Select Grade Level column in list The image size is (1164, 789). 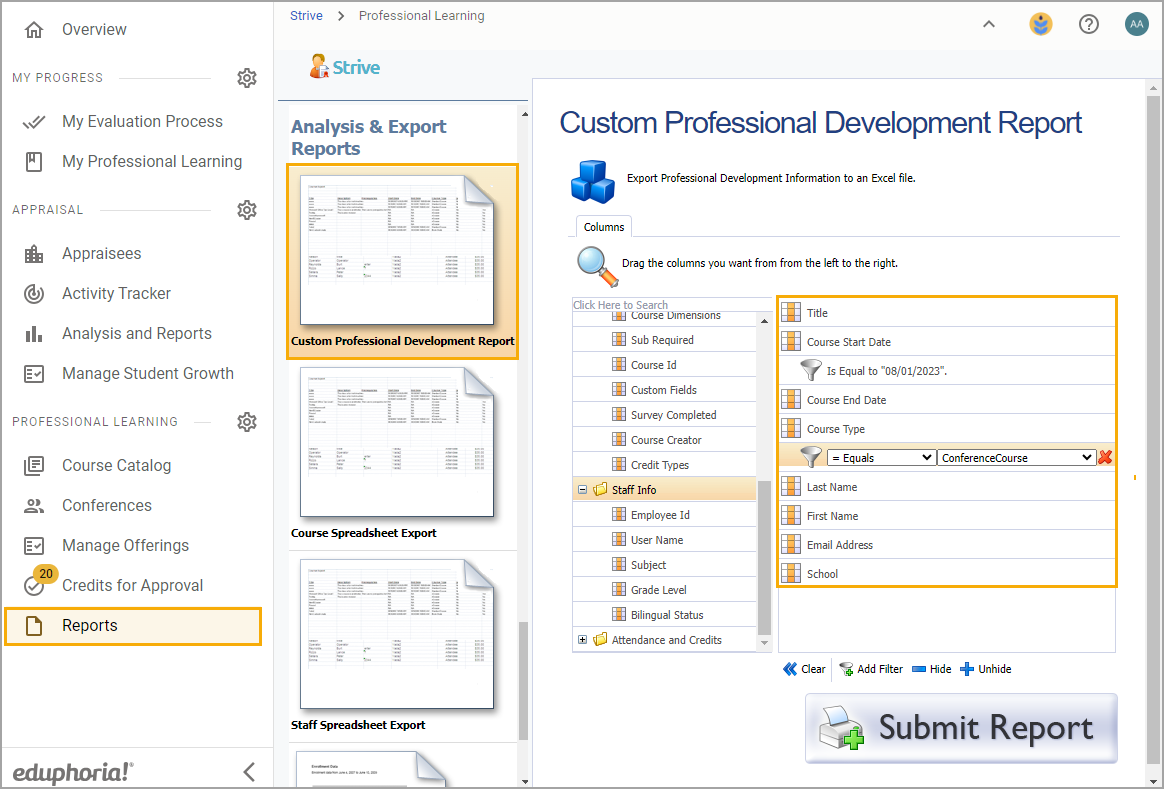[658, 590]
